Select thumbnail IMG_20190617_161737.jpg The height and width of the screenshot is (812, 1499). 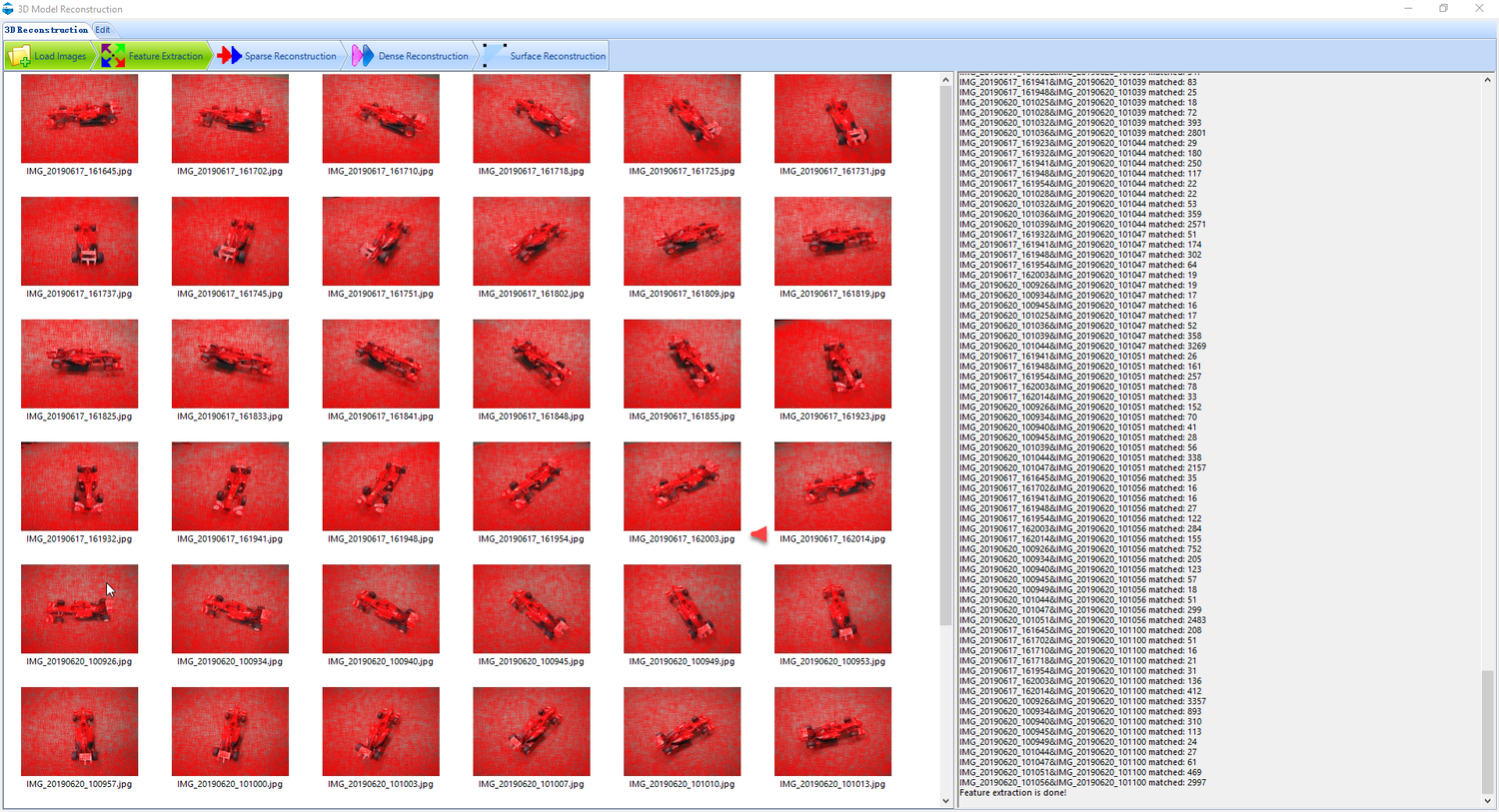coord(79,241)
